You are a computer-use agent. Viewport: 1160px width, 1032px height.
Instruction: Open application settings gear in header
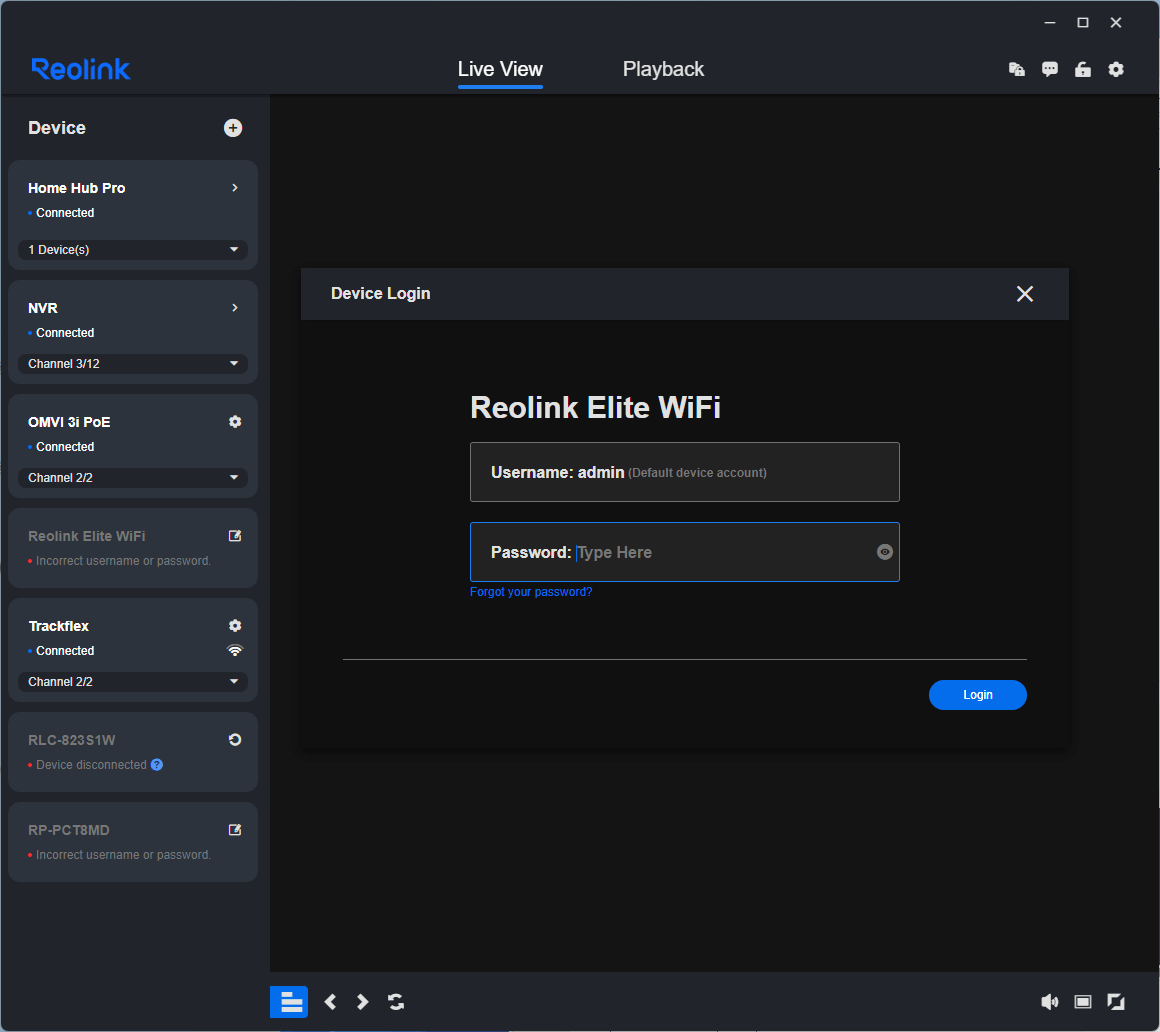point(1116,70)
